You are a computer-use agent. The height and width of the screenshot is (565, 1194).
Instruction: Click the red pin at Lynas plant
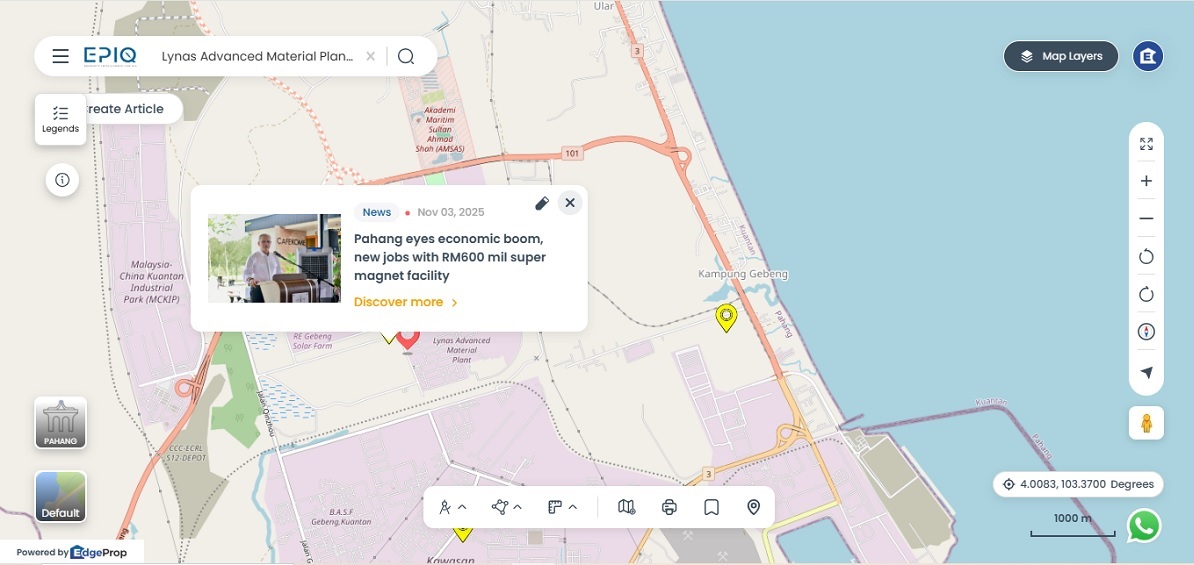(408, 340)
